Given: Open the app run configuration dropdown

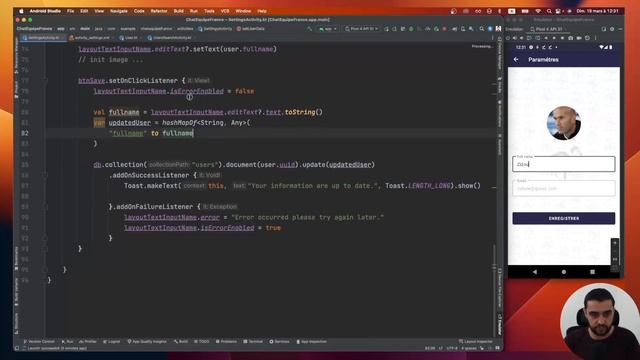Looking at the screenshot, I should tap(328, 29).
